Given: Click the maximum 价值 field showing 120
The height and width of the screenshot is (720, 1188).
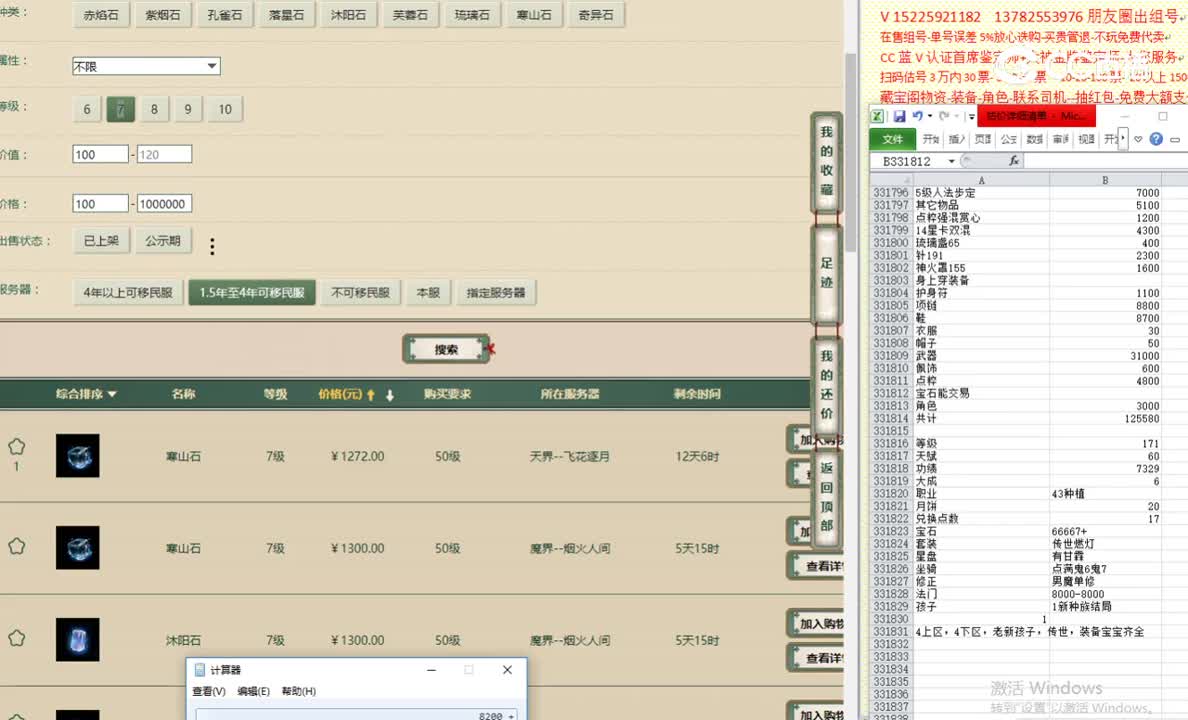Looking at the screenshot, I should 164,155.
